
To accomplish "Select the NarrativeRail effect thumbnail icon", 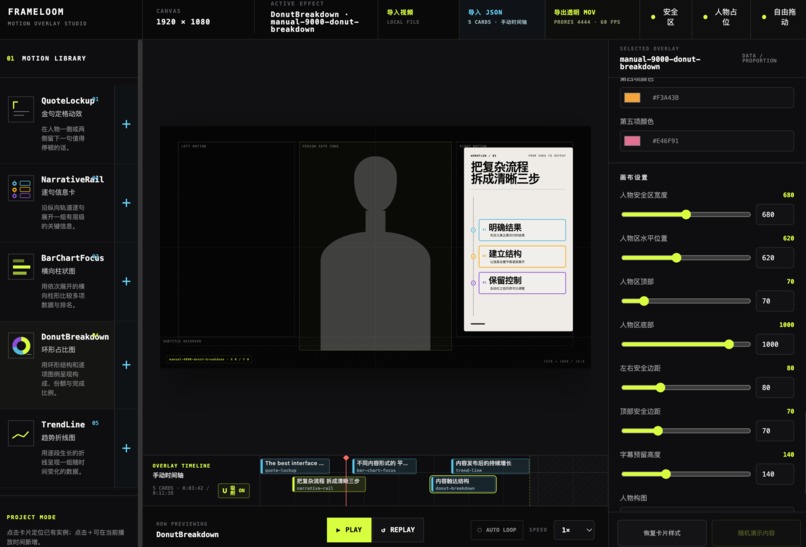I will click(21, 188).
